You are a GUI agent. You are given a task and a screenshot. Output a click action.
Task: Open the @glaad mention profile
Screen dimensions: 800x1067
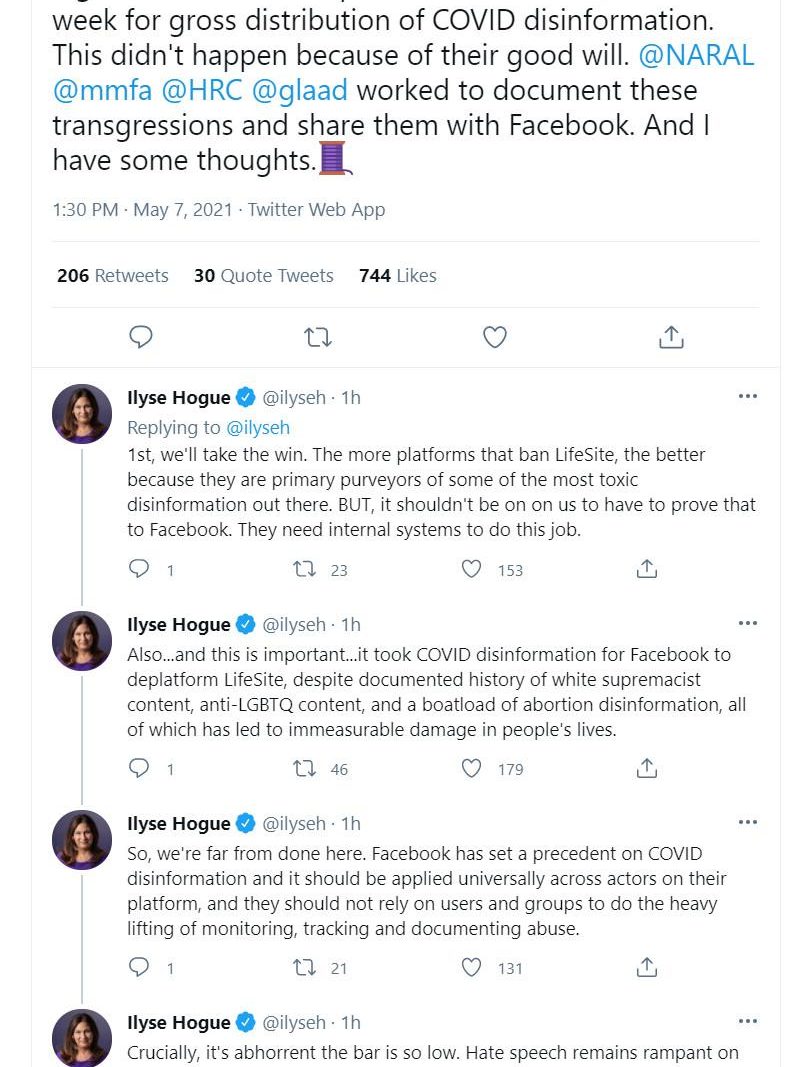point(300,90)
